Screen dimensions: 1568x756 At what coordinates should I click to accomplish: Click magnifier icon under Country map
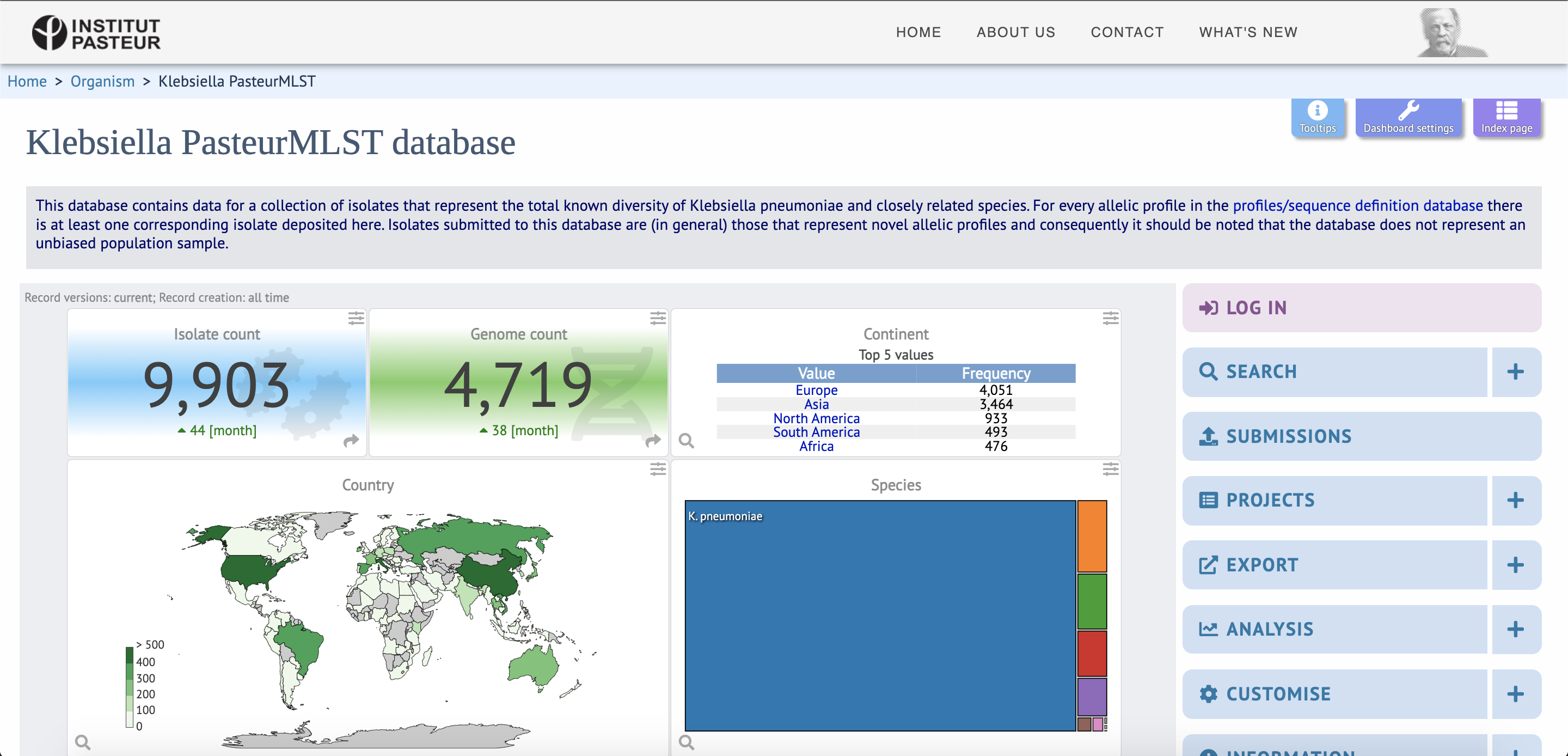(83, 742)
